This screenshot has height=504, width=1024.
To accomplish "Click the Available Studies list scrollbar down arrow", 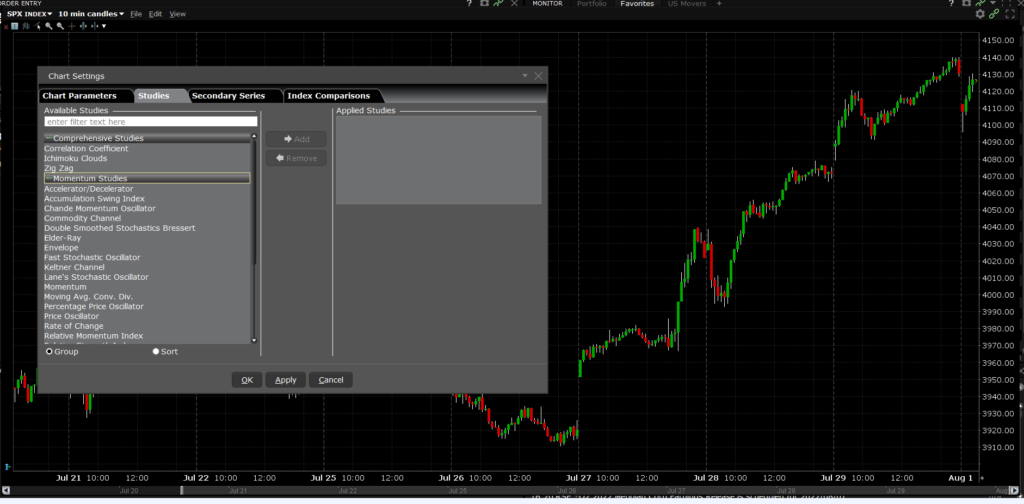I will (x=254, y=340).
